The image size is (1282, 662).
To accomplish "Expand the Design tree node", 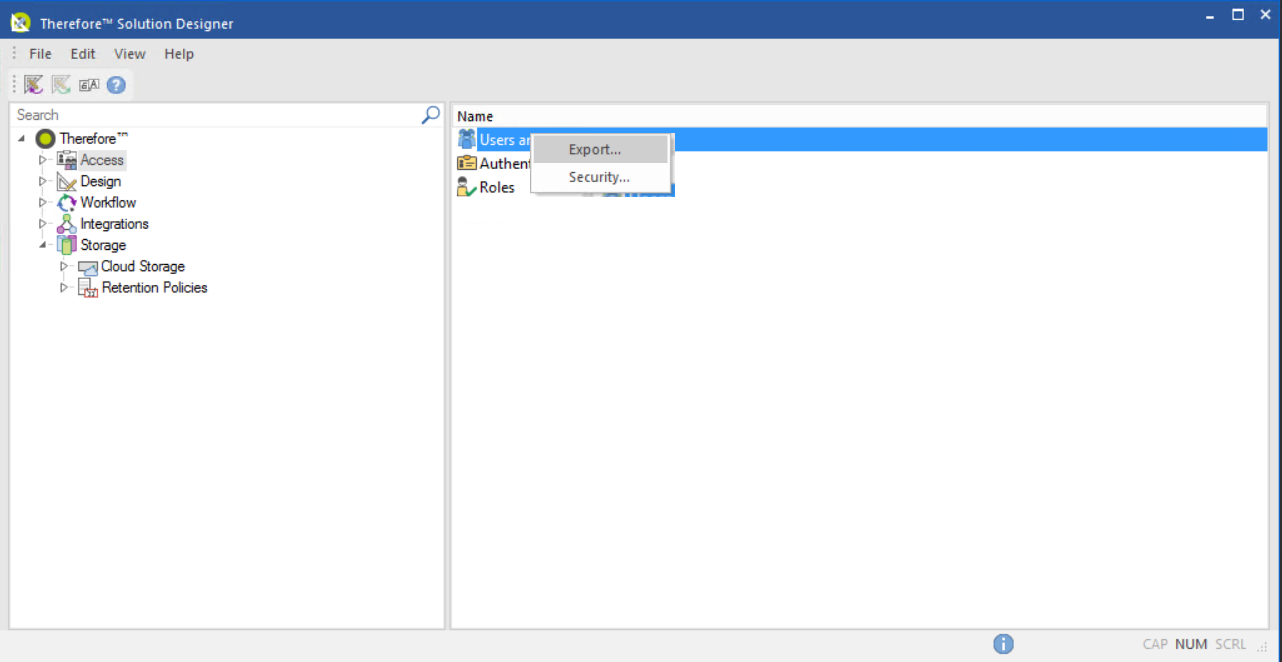I will (x=43, y=182).
